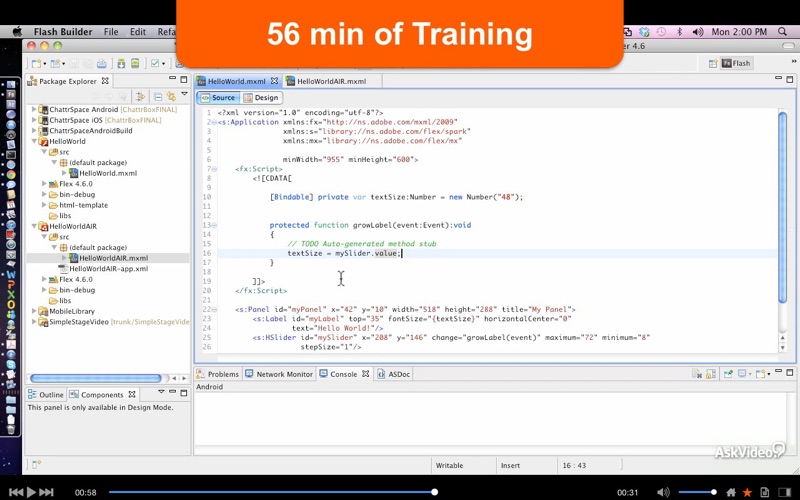Collapse the HelloWorld project
The height and width of the screenshot is (500, 800).
34,141
